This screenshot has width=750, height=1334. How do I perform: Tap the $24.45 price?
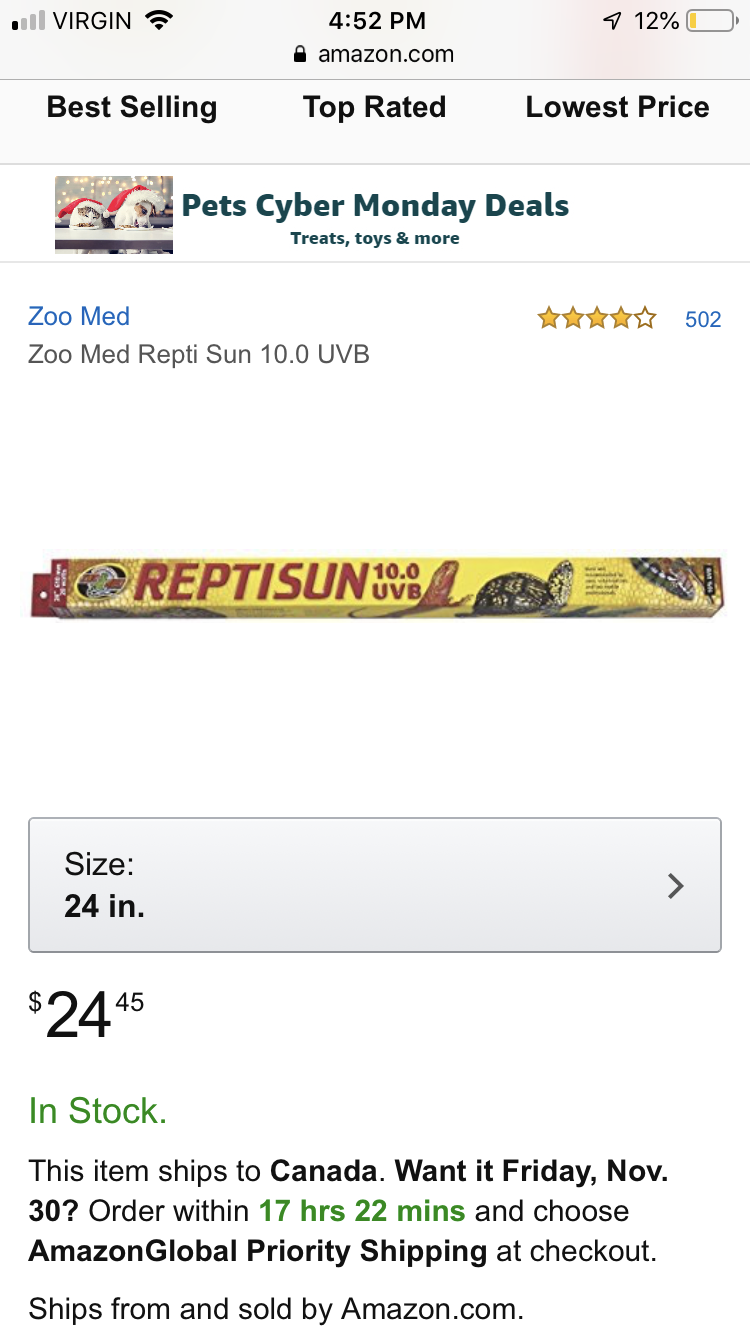86,1012
